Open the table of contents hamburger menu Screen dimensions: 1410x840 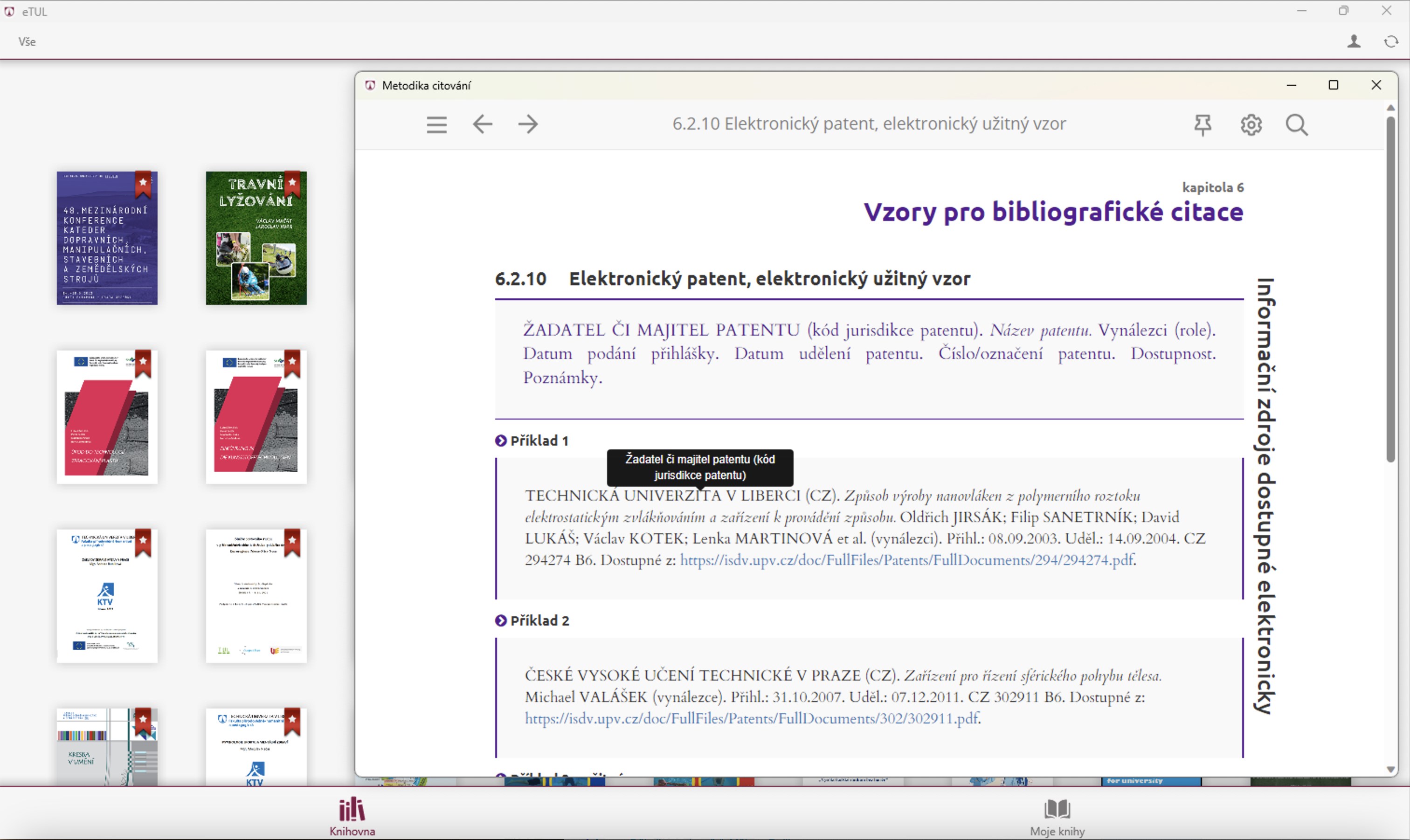coord(436,124)
